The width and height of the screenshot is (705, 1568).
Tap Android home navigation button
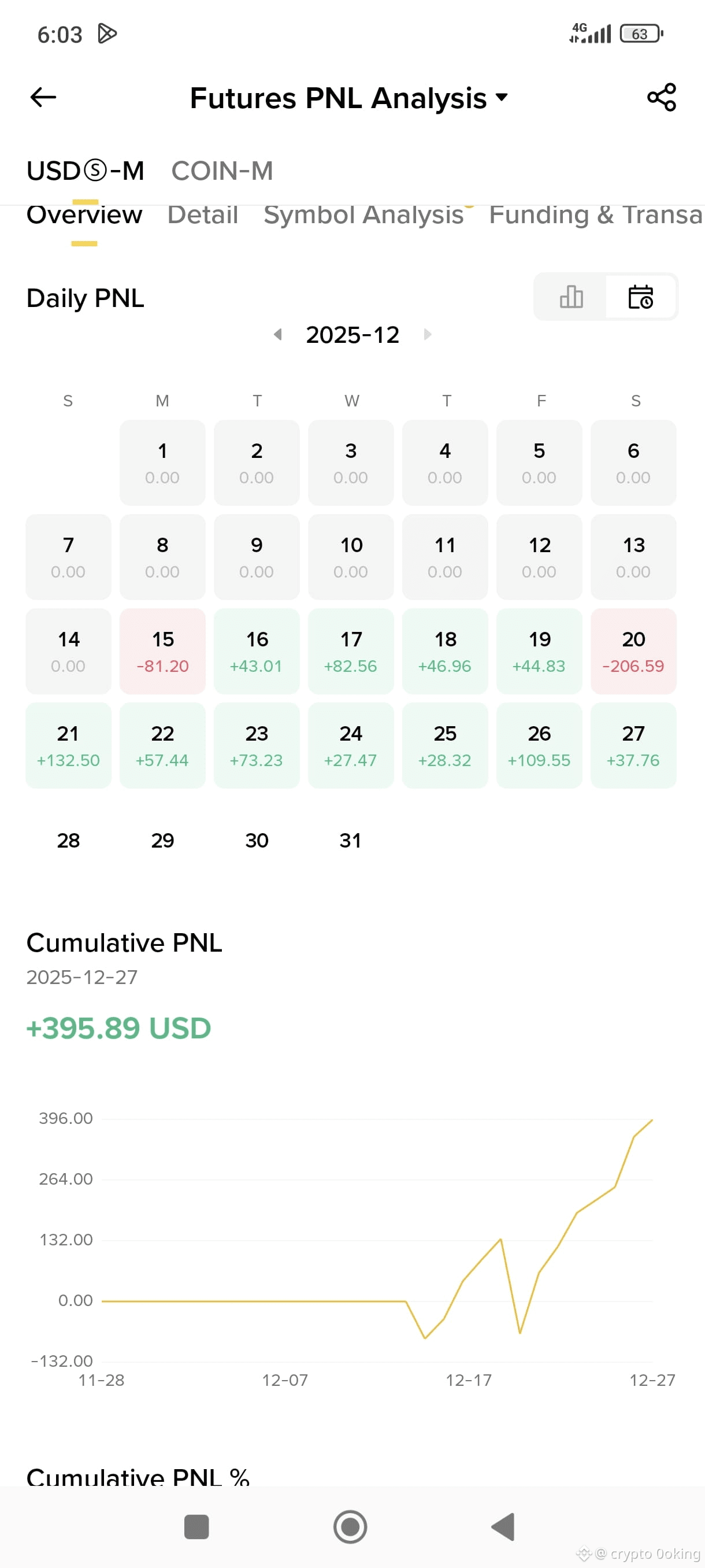tap(350, 1526)
